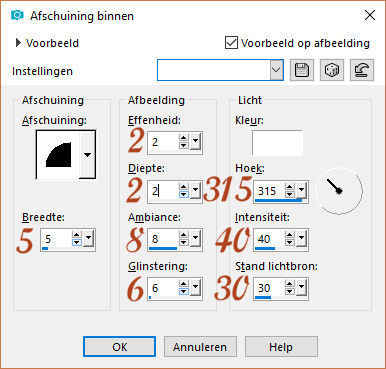The width and height of the screenshot is (386, 369).
Task: Click the Breedte value field
Action: 57,239
